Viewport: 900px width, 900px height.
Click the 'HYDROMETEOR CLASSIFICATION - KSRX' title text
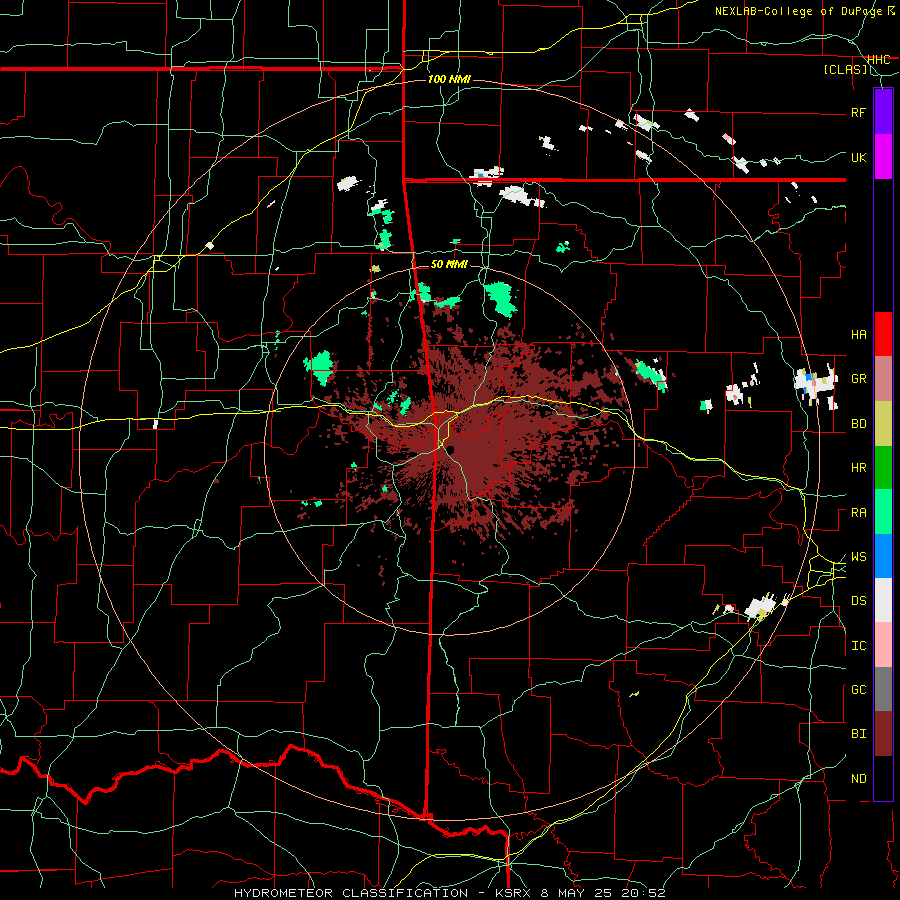(x=385, y=893)
